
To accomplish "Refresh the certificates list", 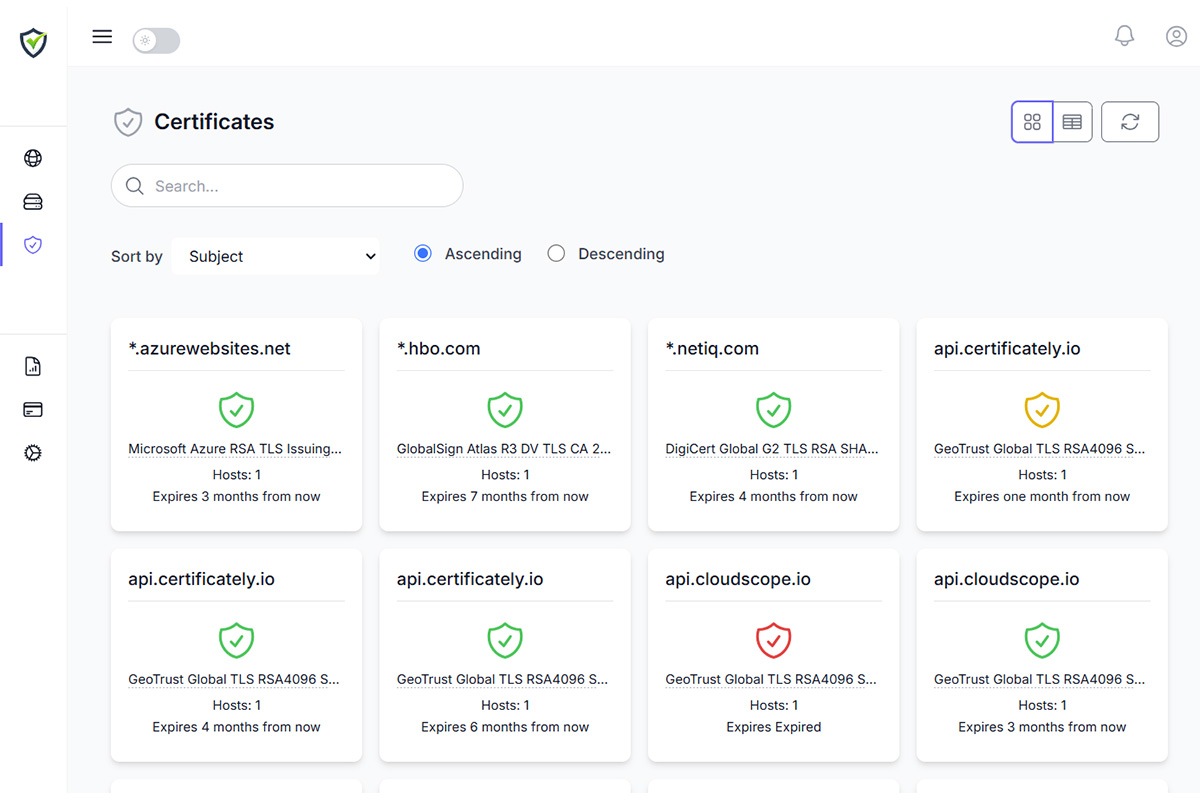I will [1130, 122].
